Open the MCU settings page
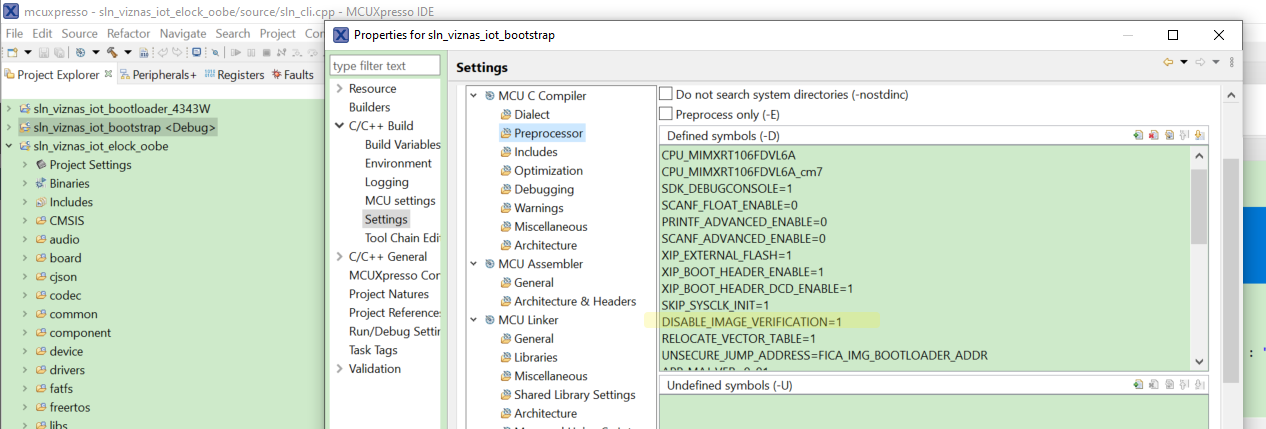The width and height of the screenshot is (1266, 429). point(399,201)
